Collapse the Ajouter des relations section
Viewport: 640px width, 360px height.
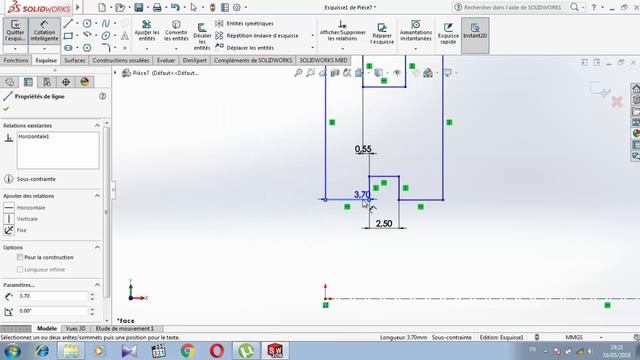coord(97,196)
